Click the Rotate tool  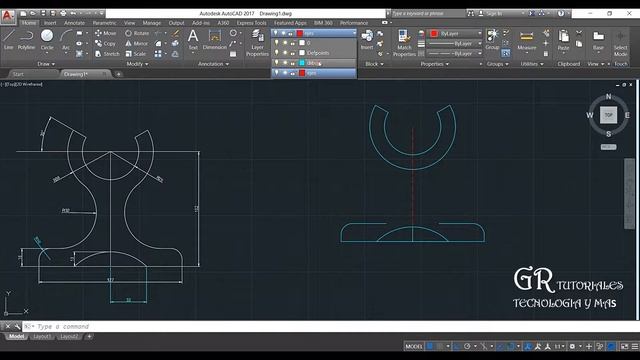pyautogui.click(x=137, y=33)
